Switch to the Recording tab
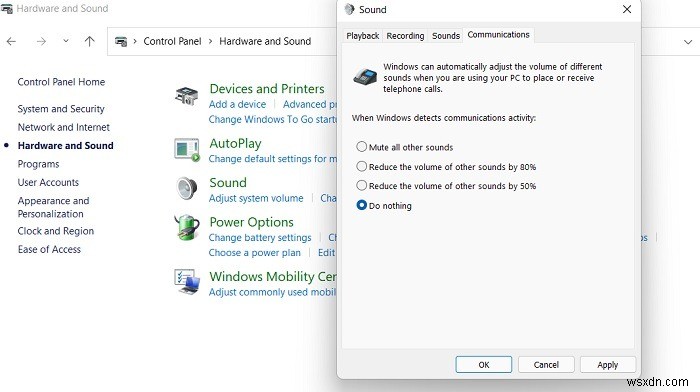 pyautogui.click(x=405, y=36)
